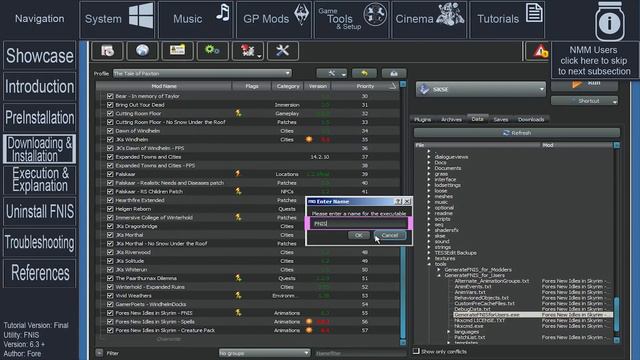Viewport: 640px width, 360px height.
Task: Open the GP Mods top menu
Action: tap(274, 19)
